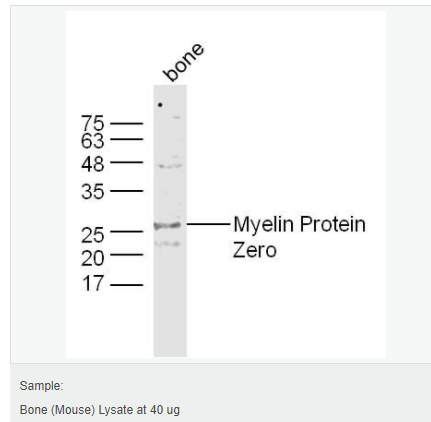Click the 'Myelin Protein' annotation text
The height and width of the screenshot is (422, 431).
pos(299,225)
